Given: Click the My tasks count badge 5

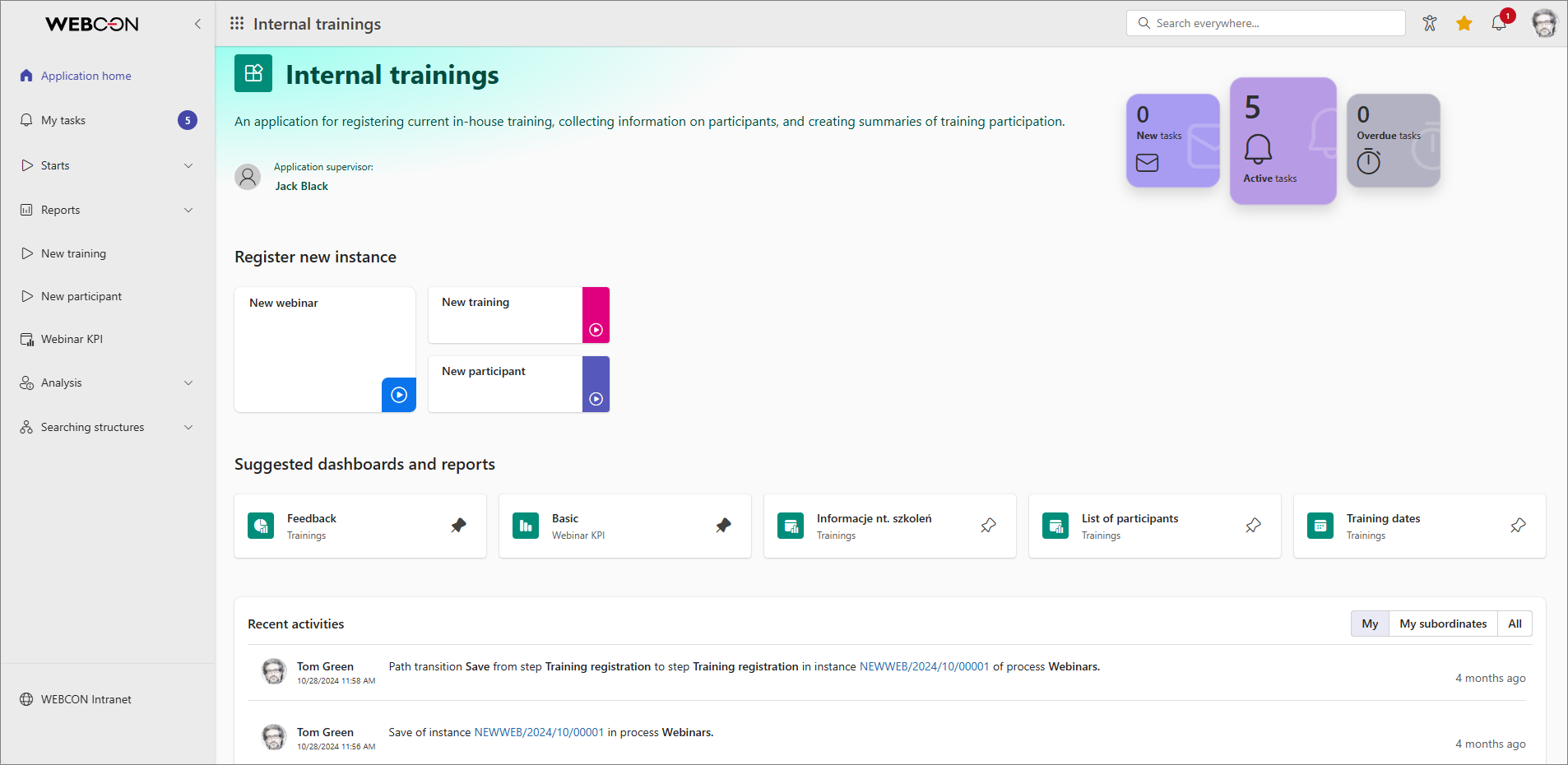Looking at the screenshot, I should pos(188,120).
